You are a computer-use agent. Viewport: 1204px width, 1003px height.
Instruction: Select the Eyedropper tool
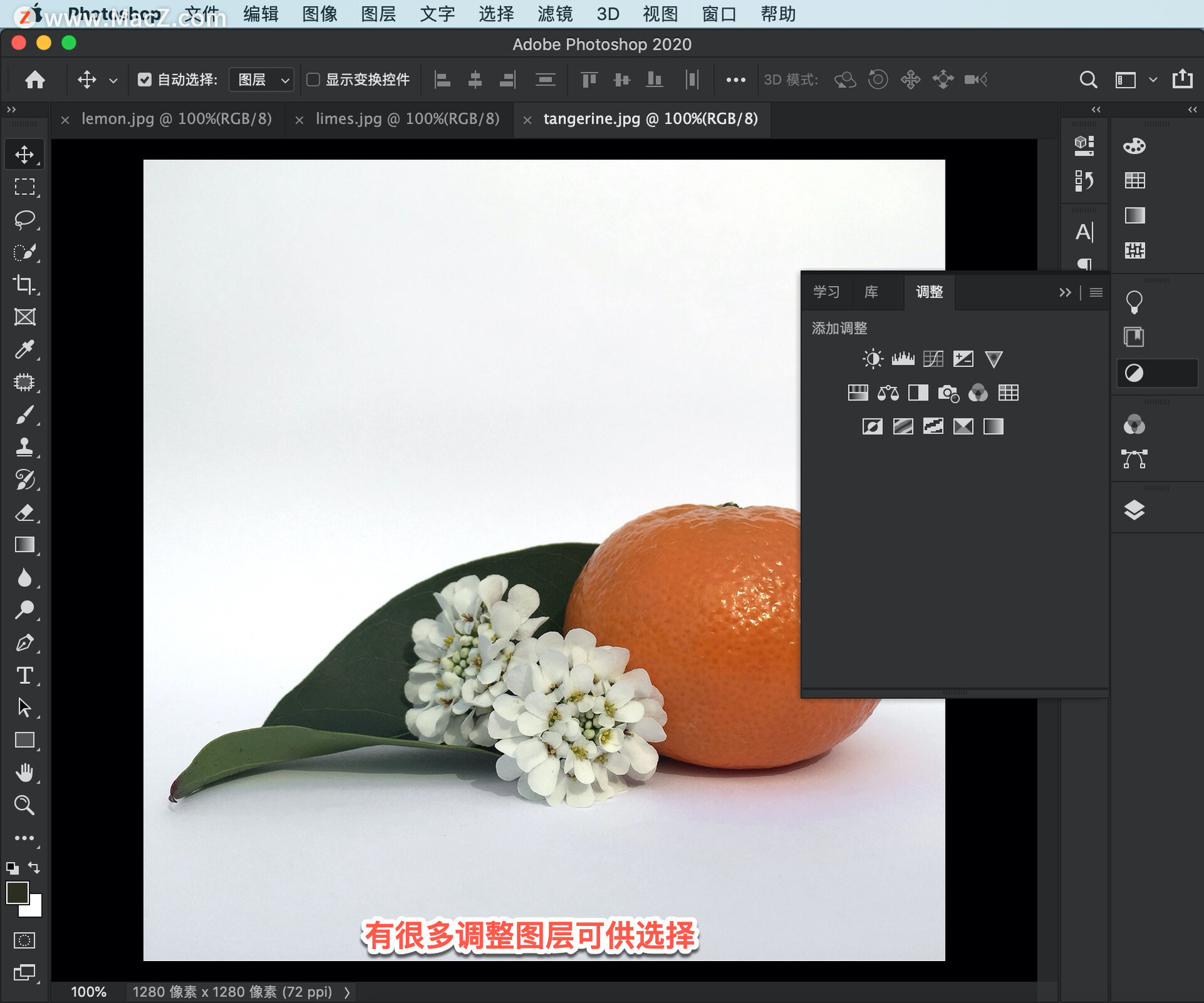click(24, 349)
